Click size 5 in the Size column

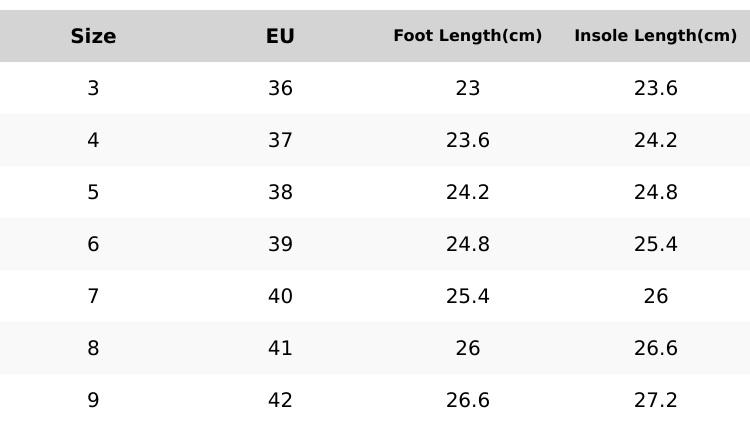tap(93, 193)
